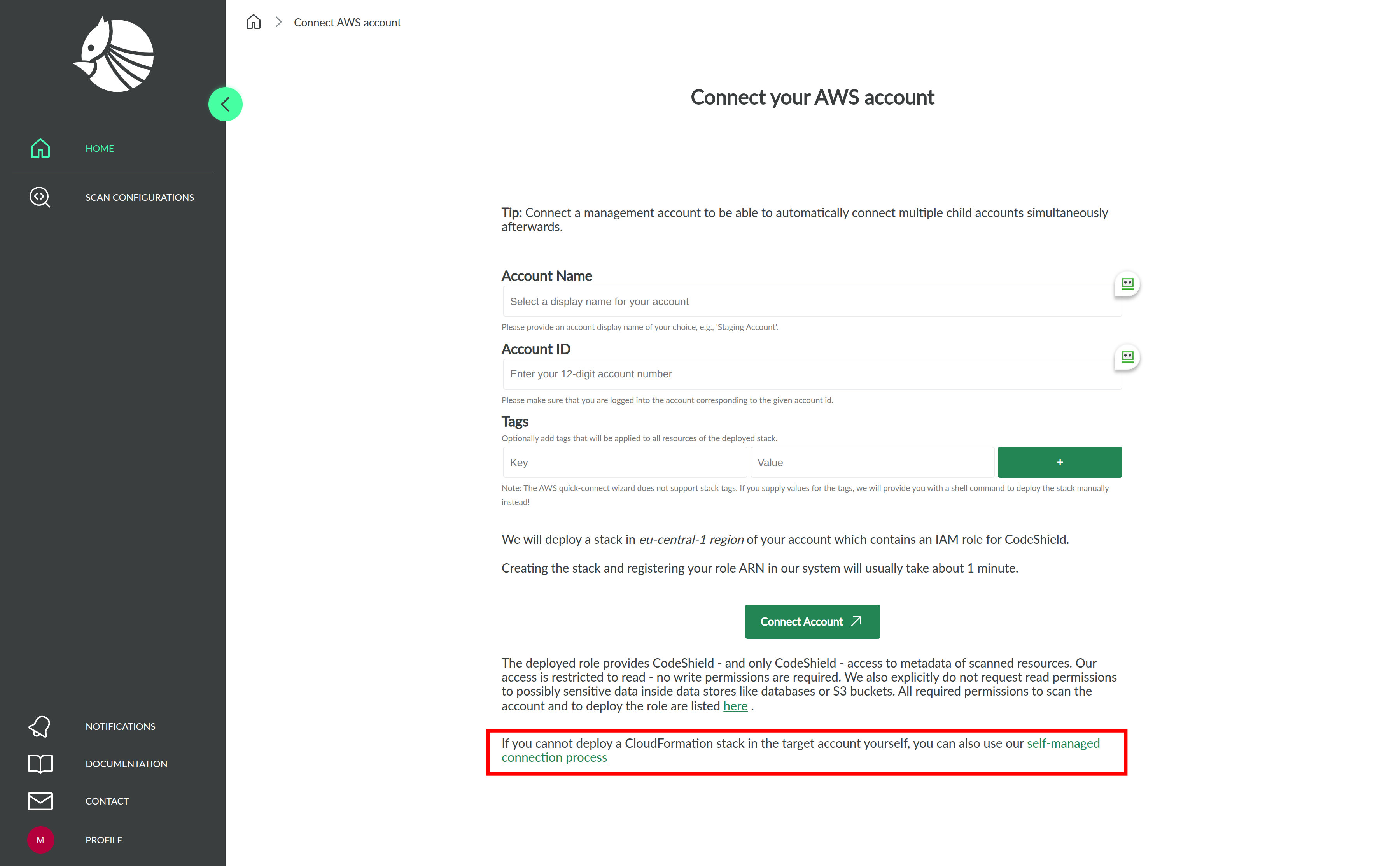1400x866 pixels.
Task: Focus the Account Name input field
Action: click(807, 301)
